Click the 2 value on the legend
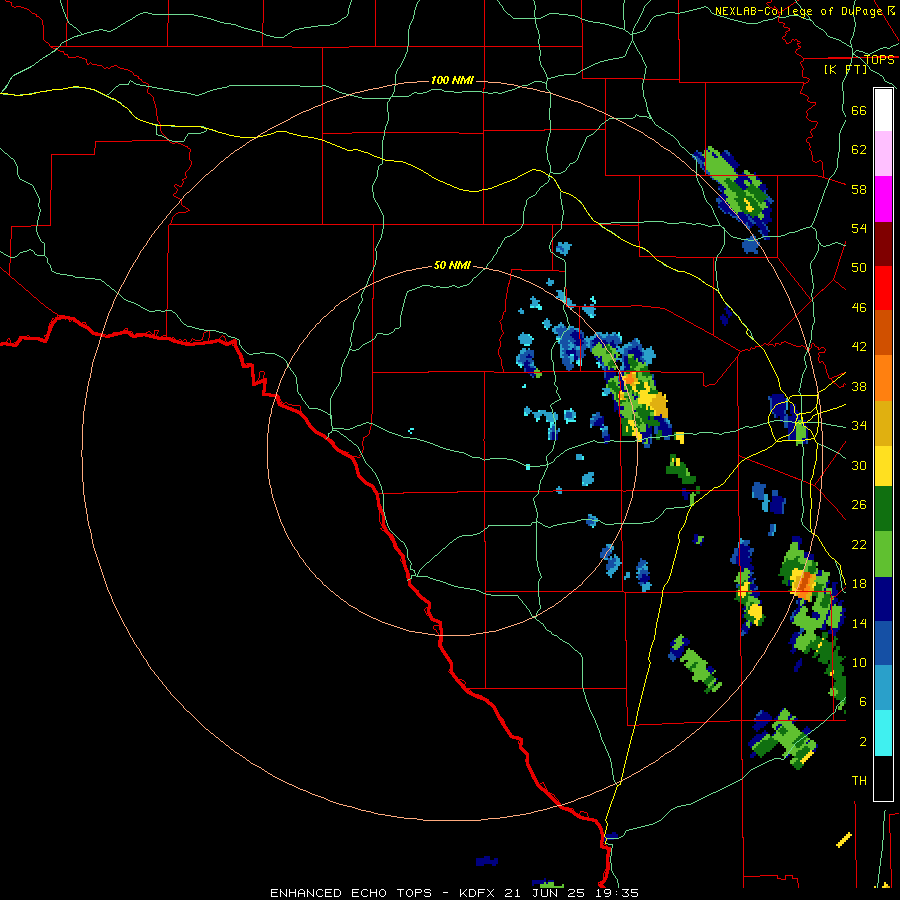 (863, 742)
